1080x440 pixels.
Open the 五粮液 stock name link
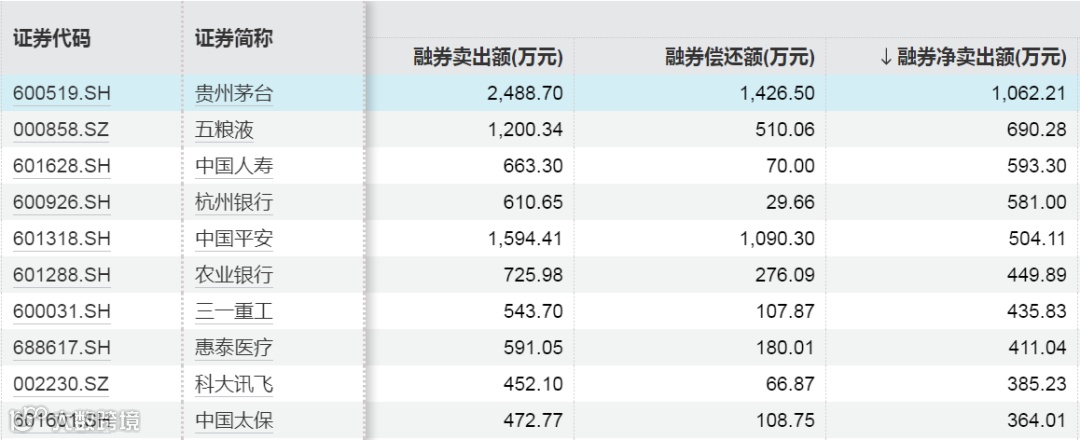coord(225,129)
